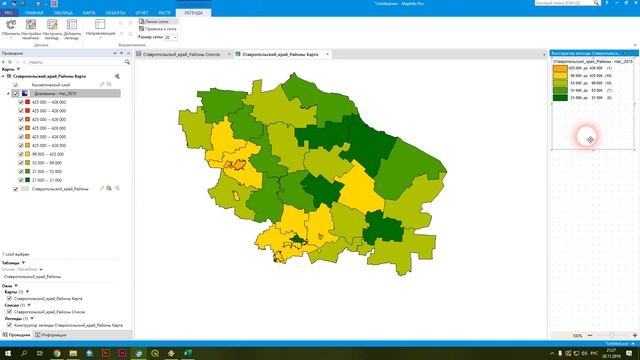Open Chrome from the taskbar
Image resolution: width=640 pixels, height=360 pixels.
click(x=57, y=353)
